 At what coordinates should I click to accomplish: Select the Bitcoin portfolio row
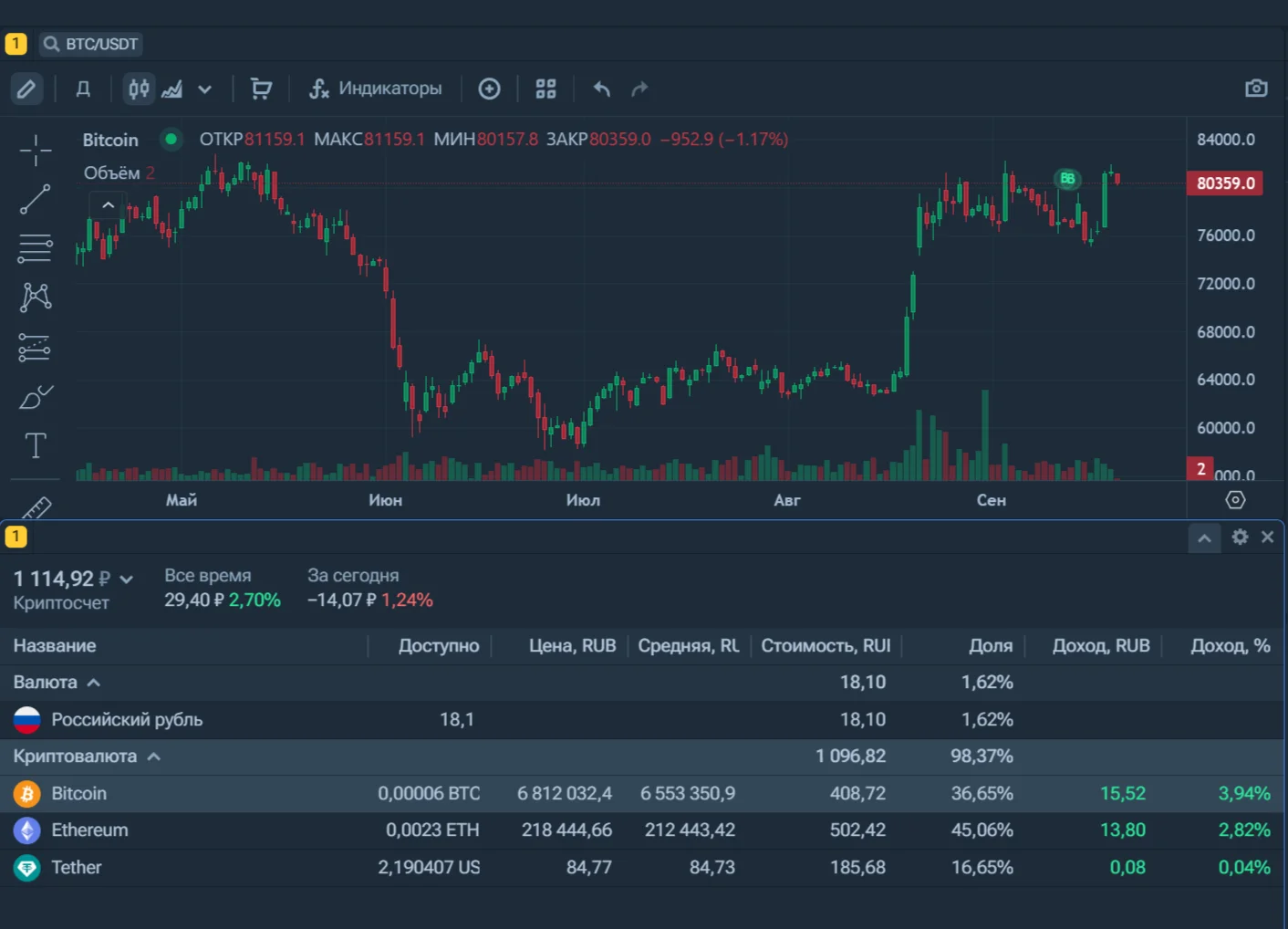click(x=642, y=794)
